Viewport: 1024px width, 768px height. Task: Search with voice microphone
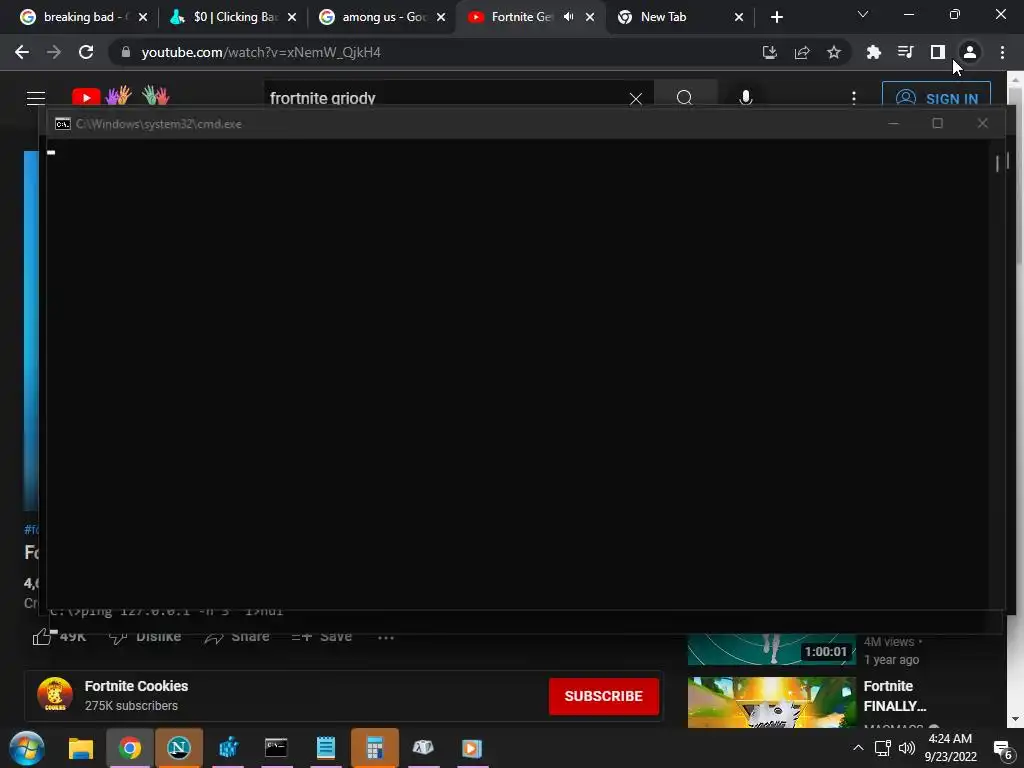pos(746,98)
